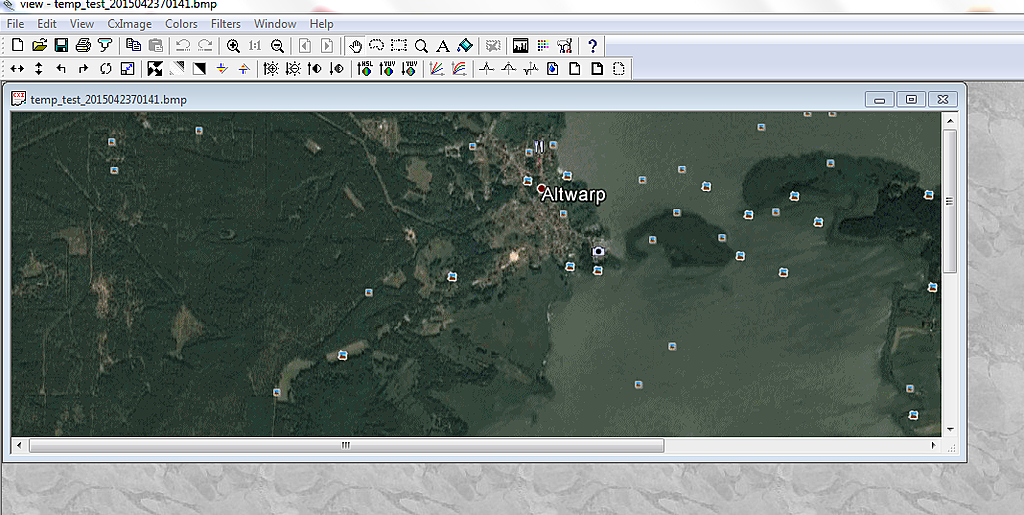The height and width of the screenshot is (515, 1024).
Task: Open the Window menu
Action: [275, 23]
